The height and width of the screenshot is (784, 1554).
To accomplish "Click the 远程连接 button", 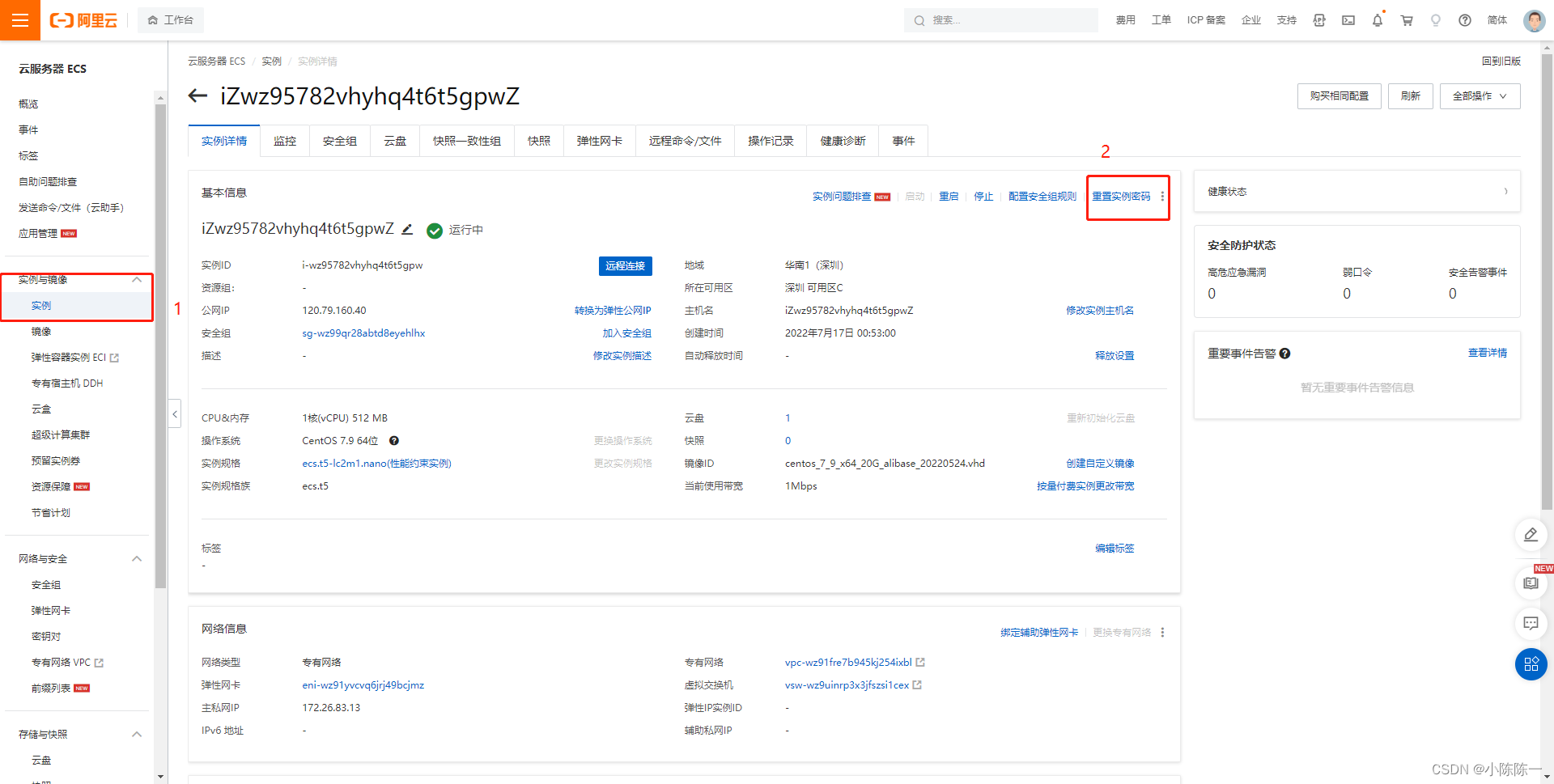I will coord(625,266).
